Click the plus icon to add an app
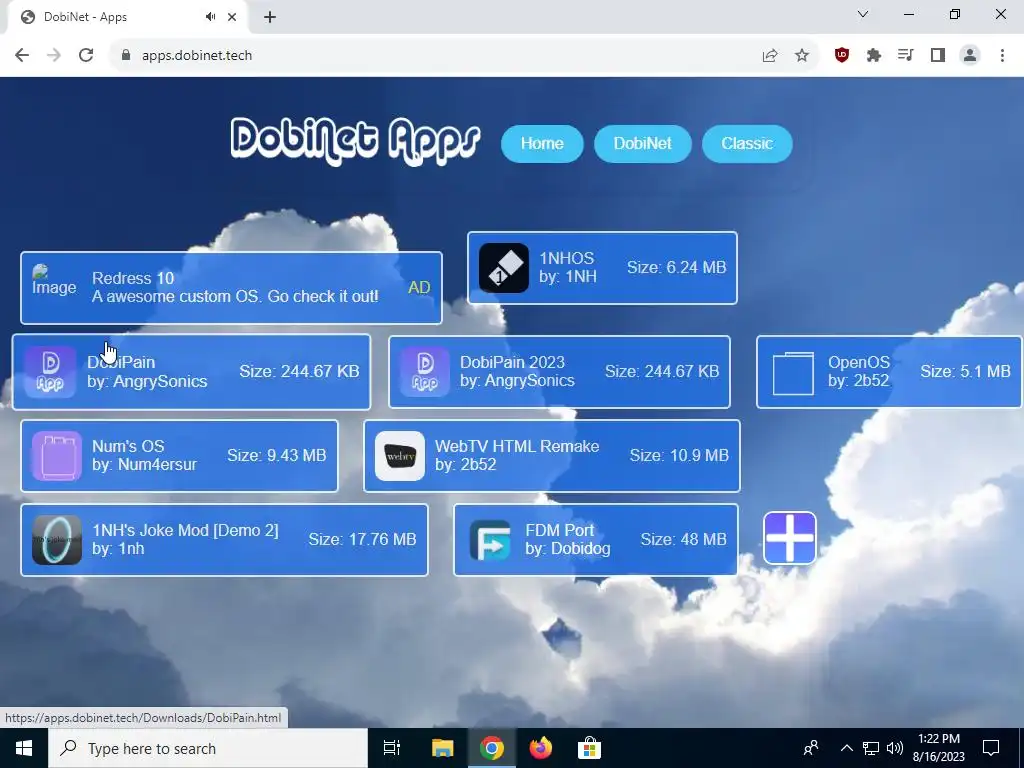This screenshot has width=1024, height=768. (x=790, y=538)
